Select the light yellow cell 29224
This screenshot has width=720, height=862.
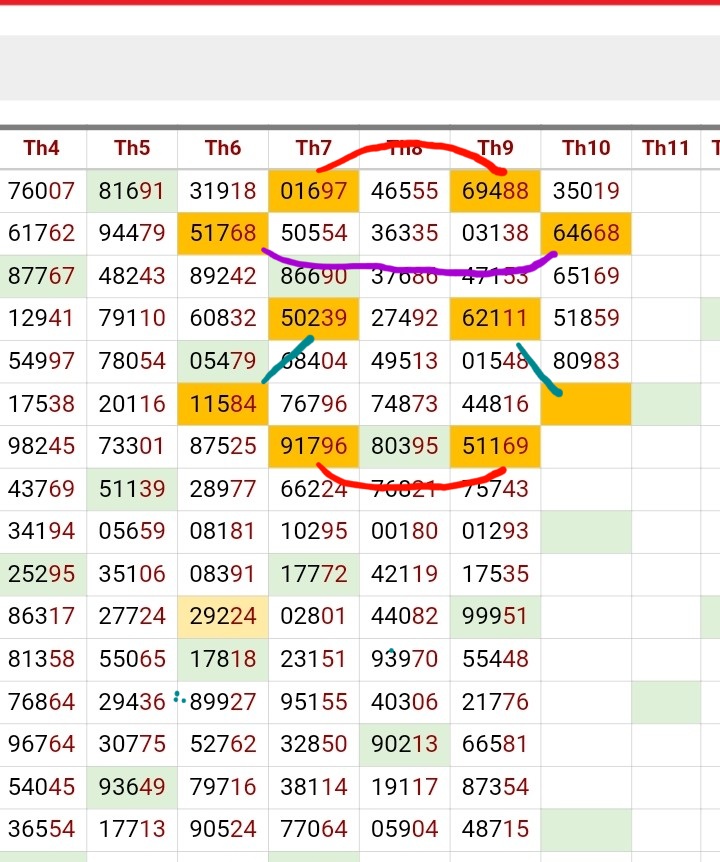223,616
